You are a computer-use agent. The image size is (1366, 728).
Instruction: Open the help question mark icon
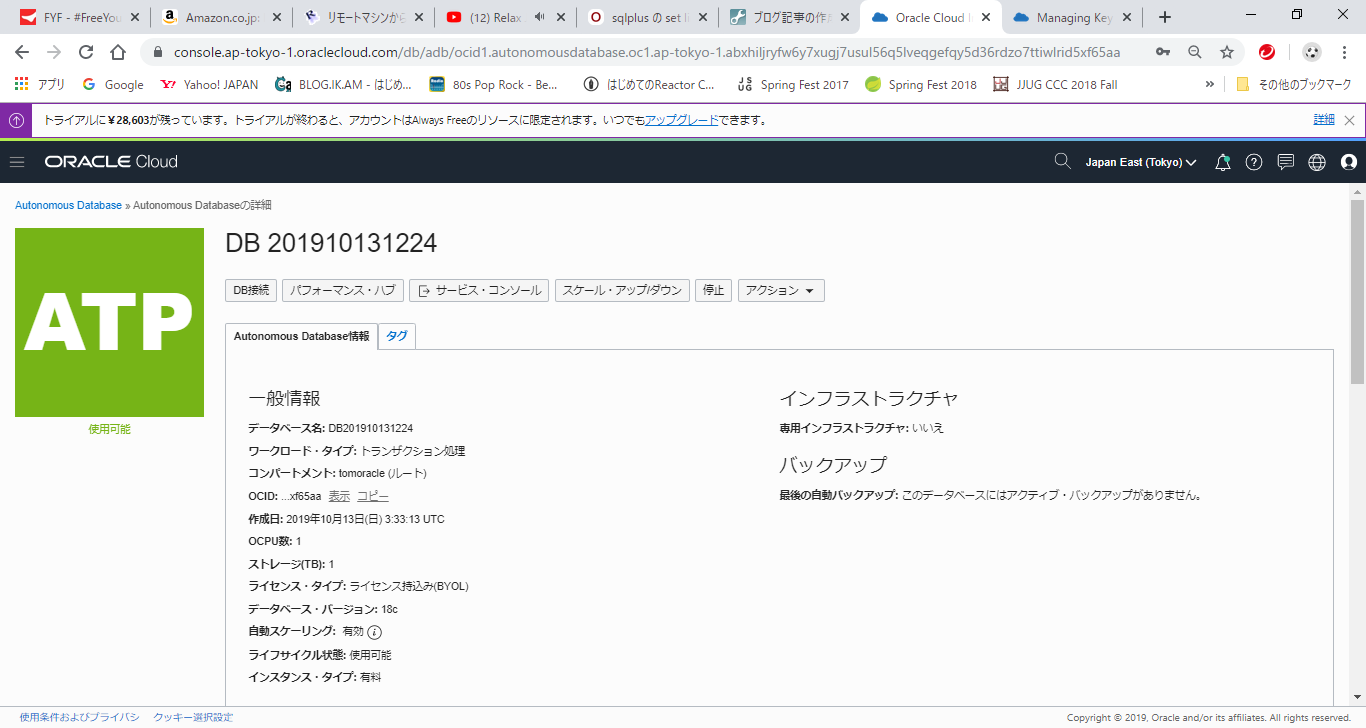click(1254, 162)
